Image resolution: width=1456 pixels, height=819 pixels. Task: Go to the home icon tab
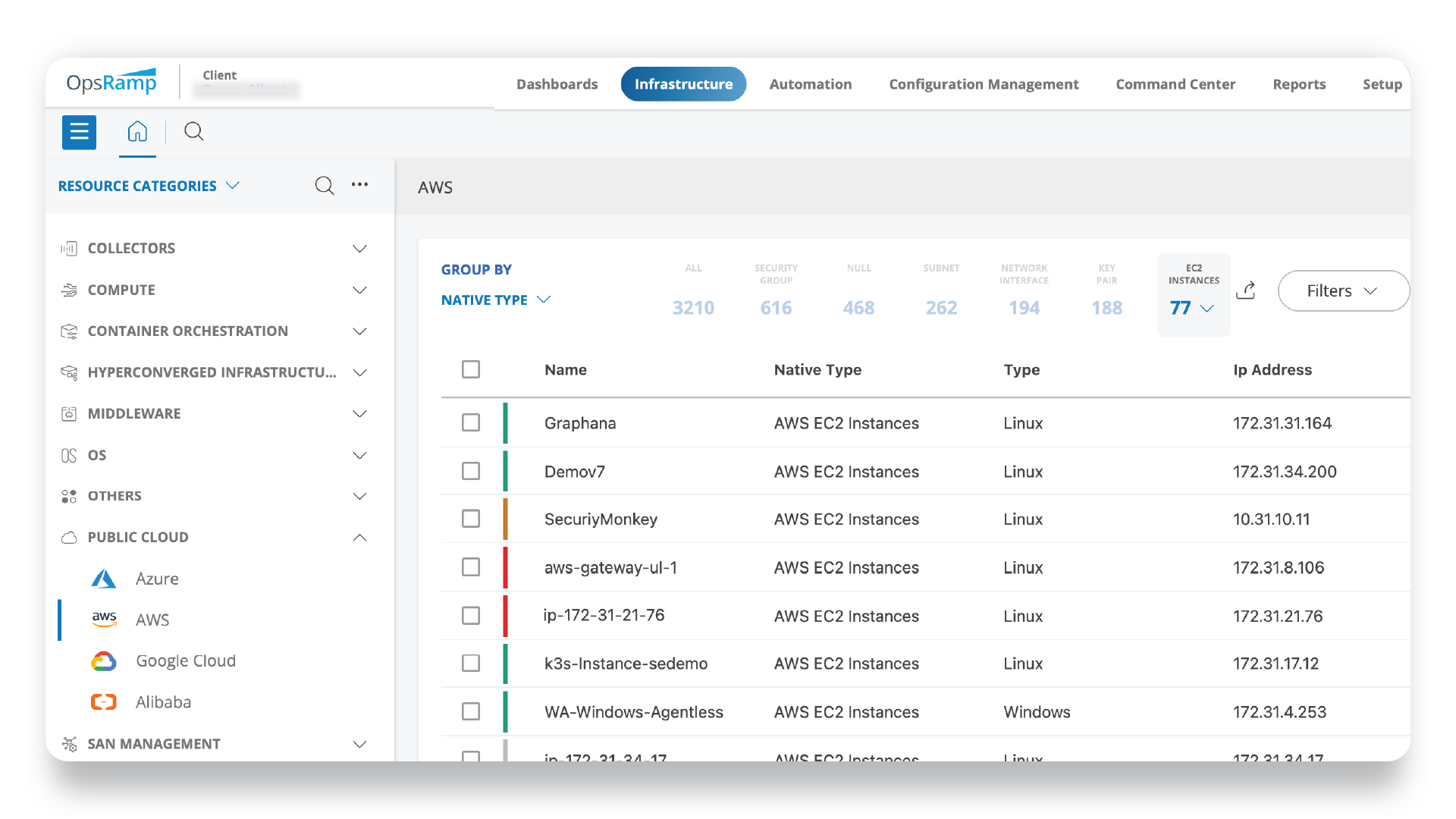coord(137,132)
